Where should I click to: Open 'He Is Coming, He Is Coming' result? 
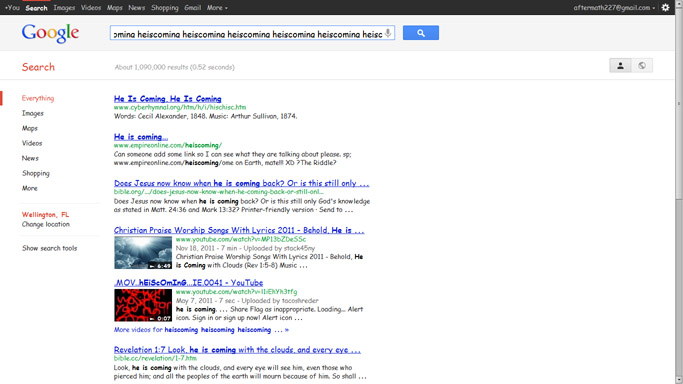coord(168,99)
